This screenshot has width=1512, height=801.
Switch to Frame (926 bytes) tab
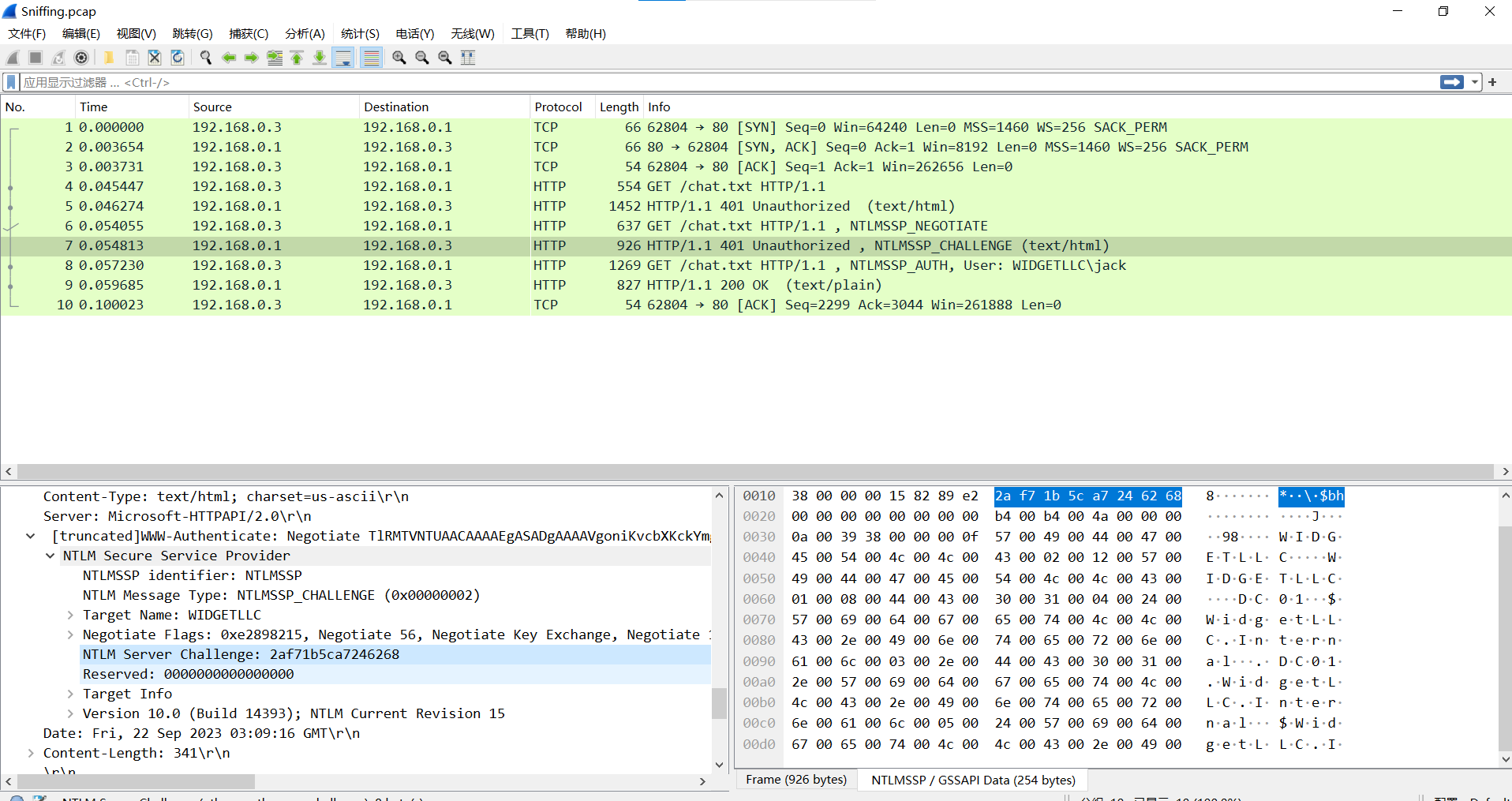click(796, 780)
